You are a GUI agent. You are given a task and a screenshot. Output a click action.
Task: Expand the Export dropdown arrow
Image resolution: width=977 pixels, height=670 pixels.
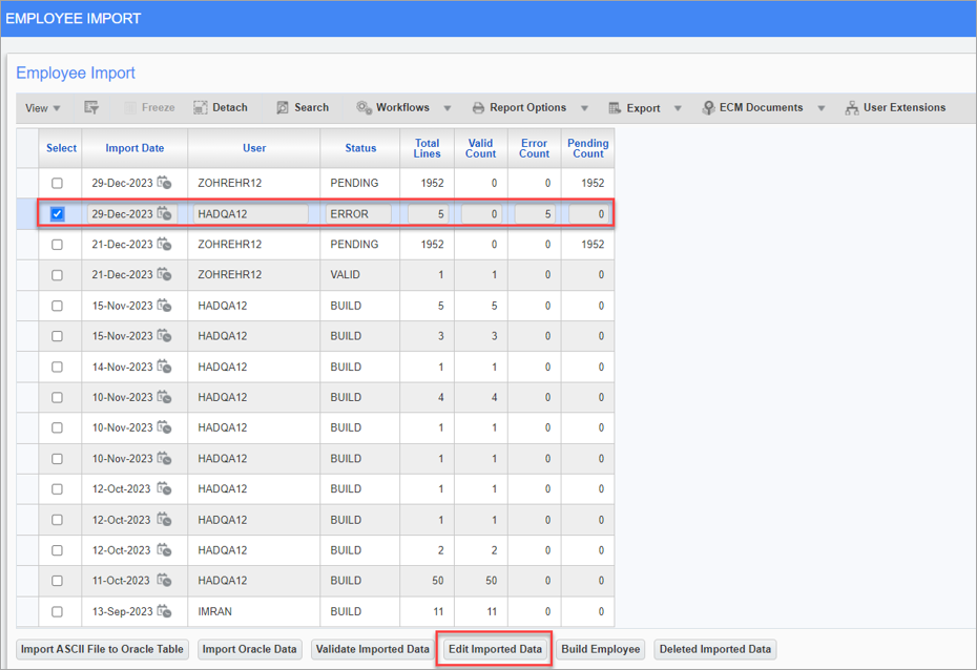tap(678, 108)
